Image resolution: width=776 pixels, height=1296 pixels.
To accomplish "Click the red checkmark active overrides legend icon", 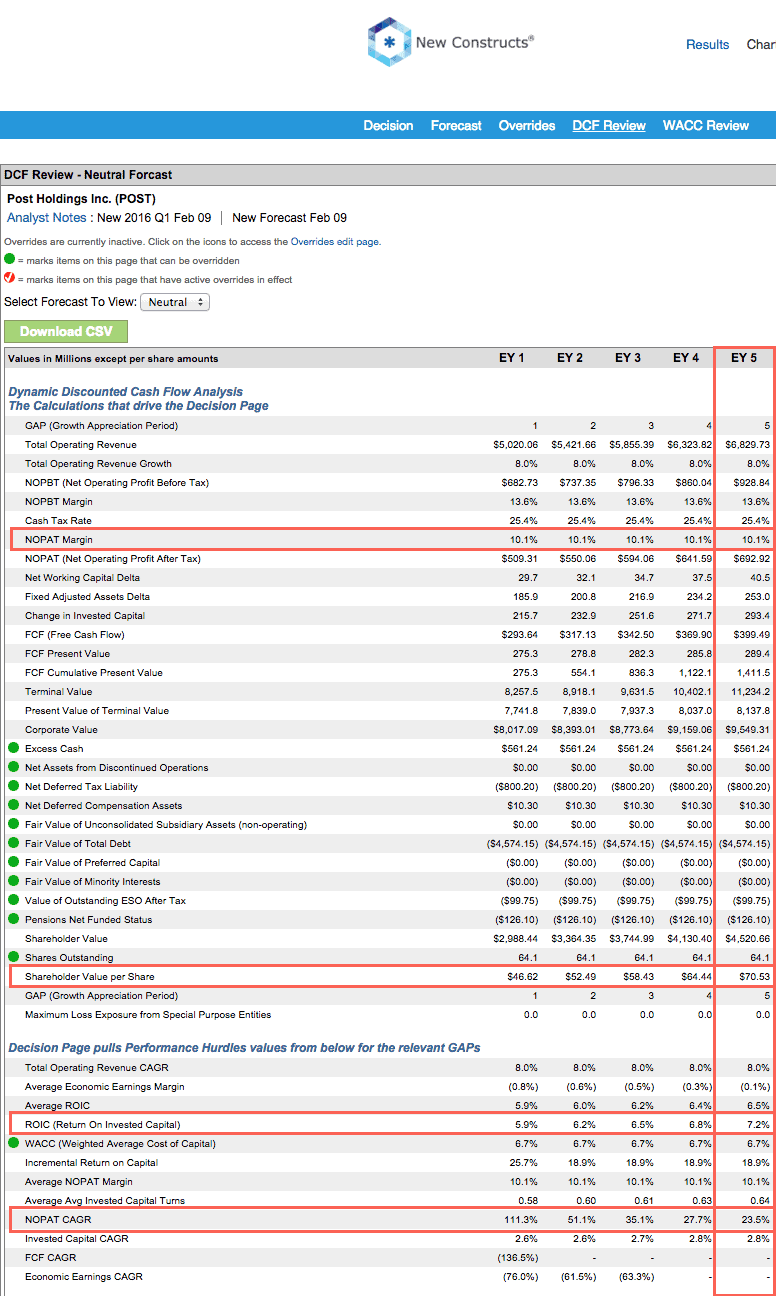I will [x=10, y=279].
